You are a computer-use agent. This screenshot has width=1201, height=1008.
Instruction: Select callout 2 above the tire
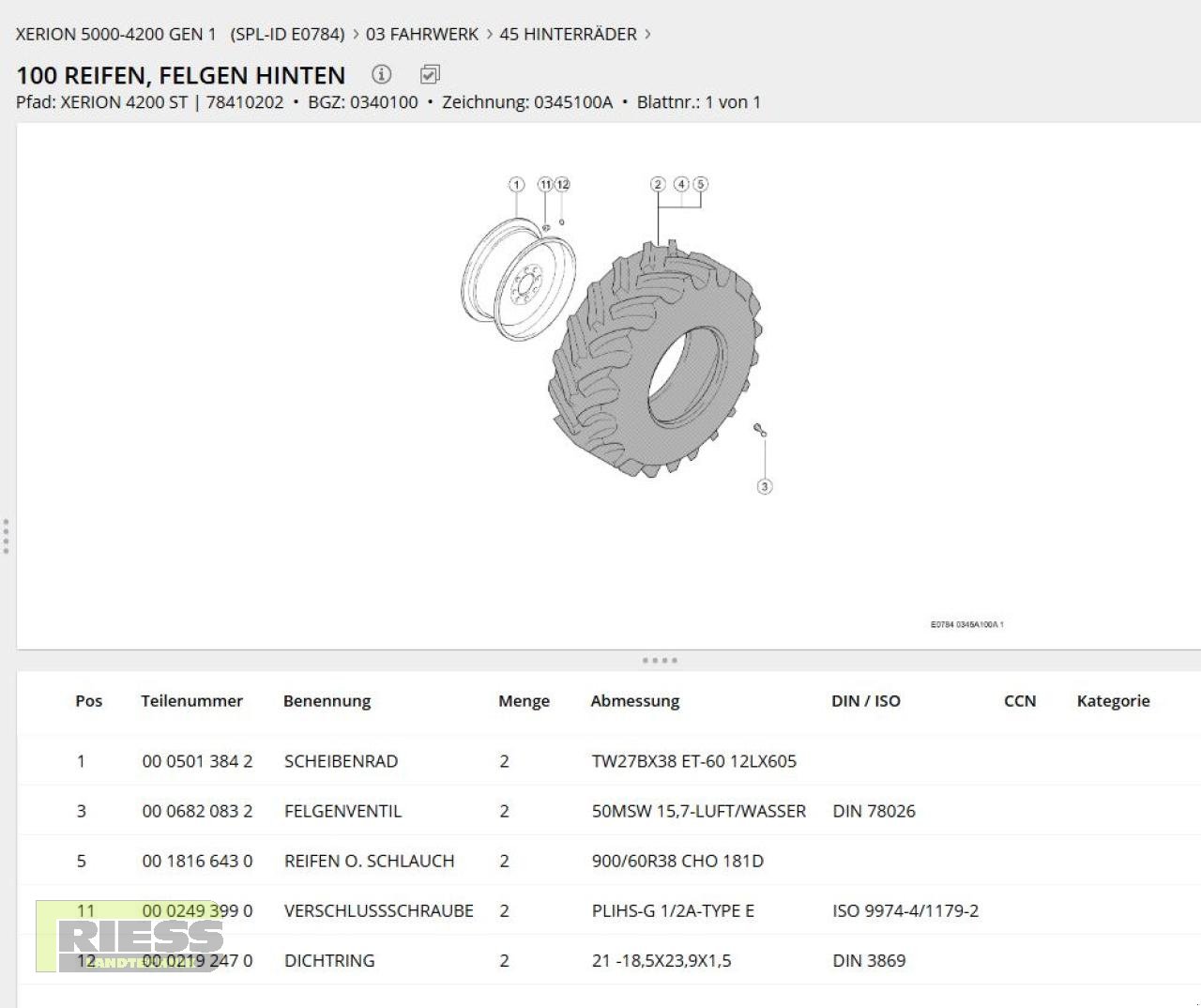(658, 184)
